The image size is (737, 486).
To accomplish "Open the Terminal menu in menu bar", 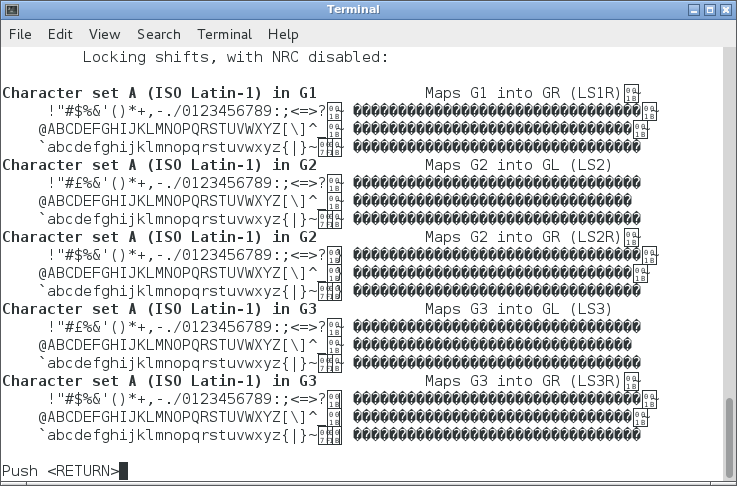I will [x=224, y=34].
